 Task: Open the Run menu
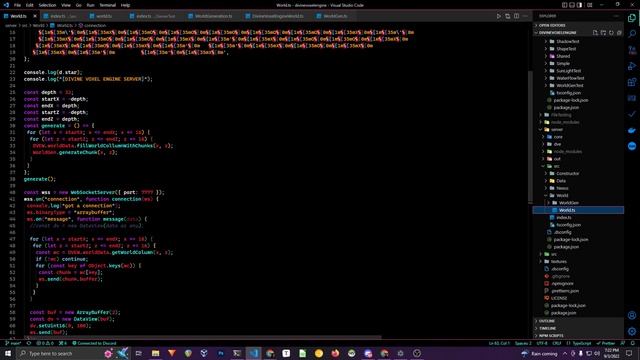(90, 5)
